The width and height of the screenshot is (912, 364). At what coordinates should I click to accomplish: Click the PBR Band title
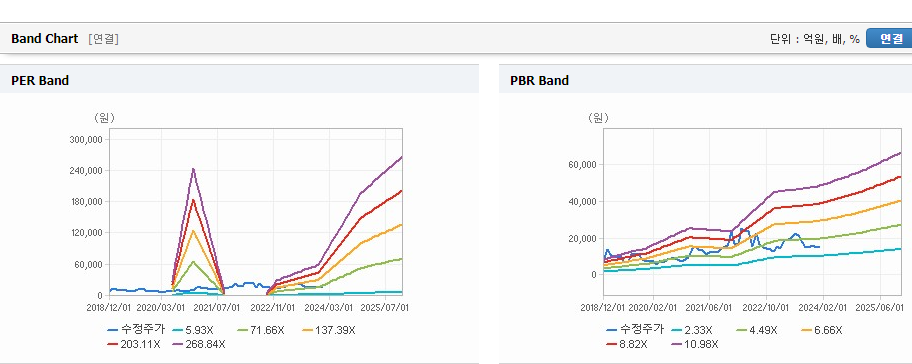click(x=539, y=80)
